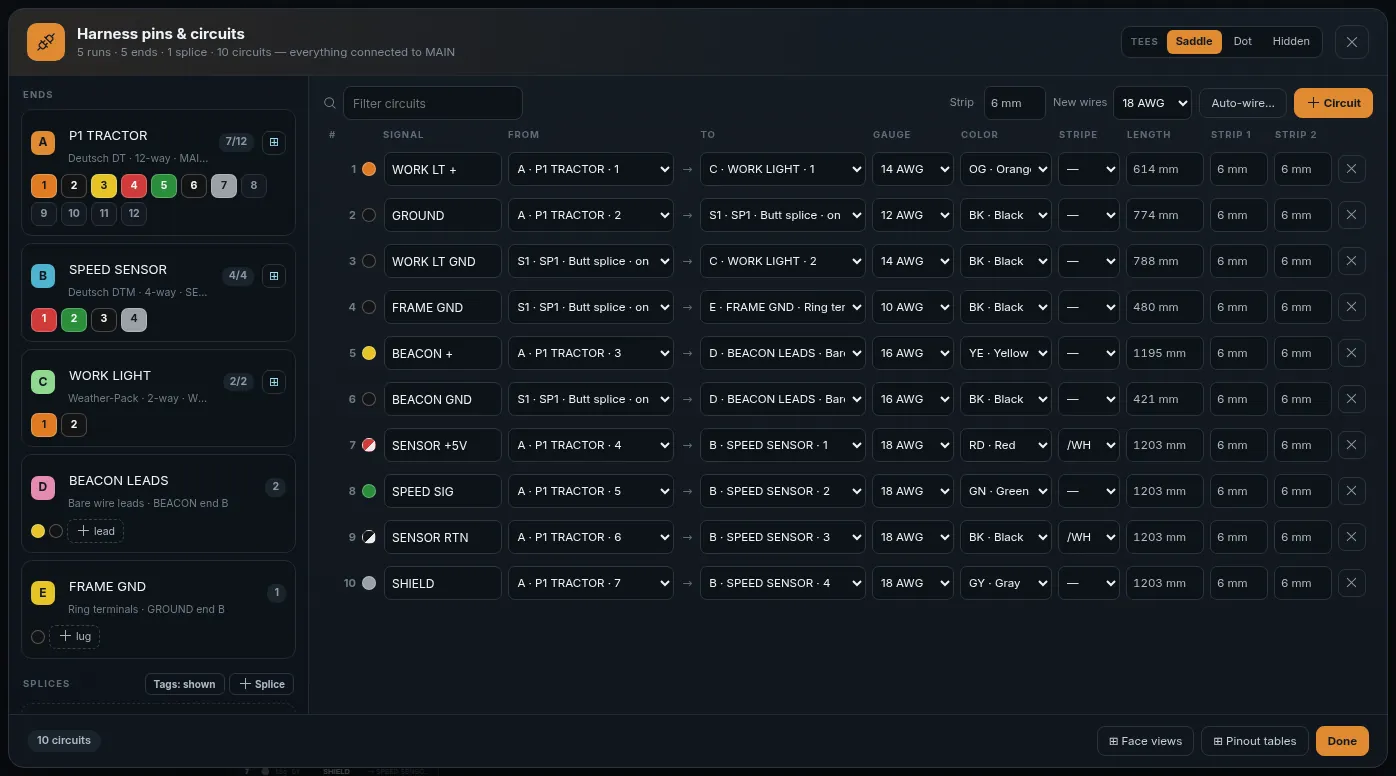Select pin 2 on WORK LIGHT
Image resolution: width=1396 pixels, height=776 pixels.
74,425
